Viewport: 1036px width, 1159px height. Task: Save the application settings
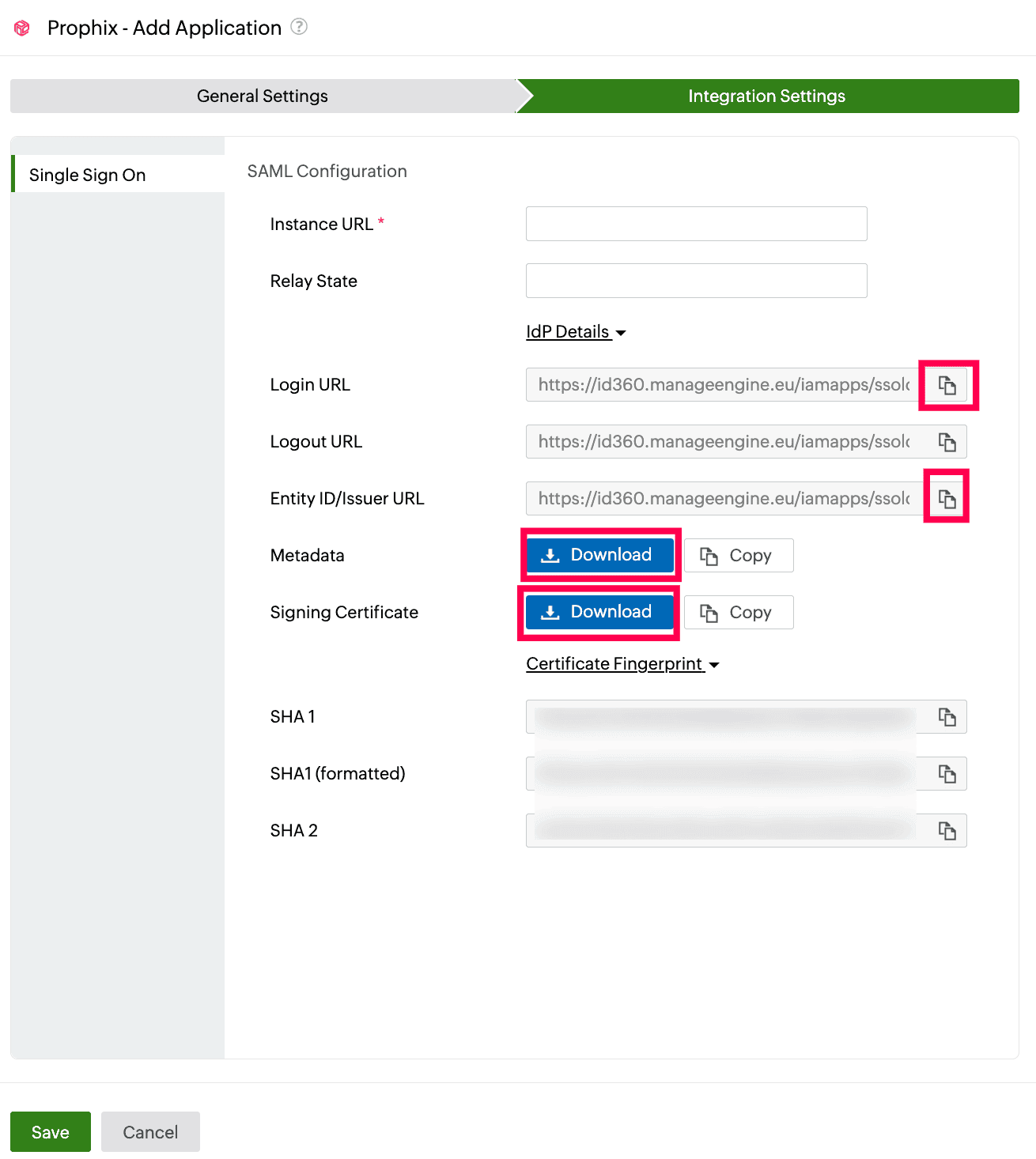51,1132
